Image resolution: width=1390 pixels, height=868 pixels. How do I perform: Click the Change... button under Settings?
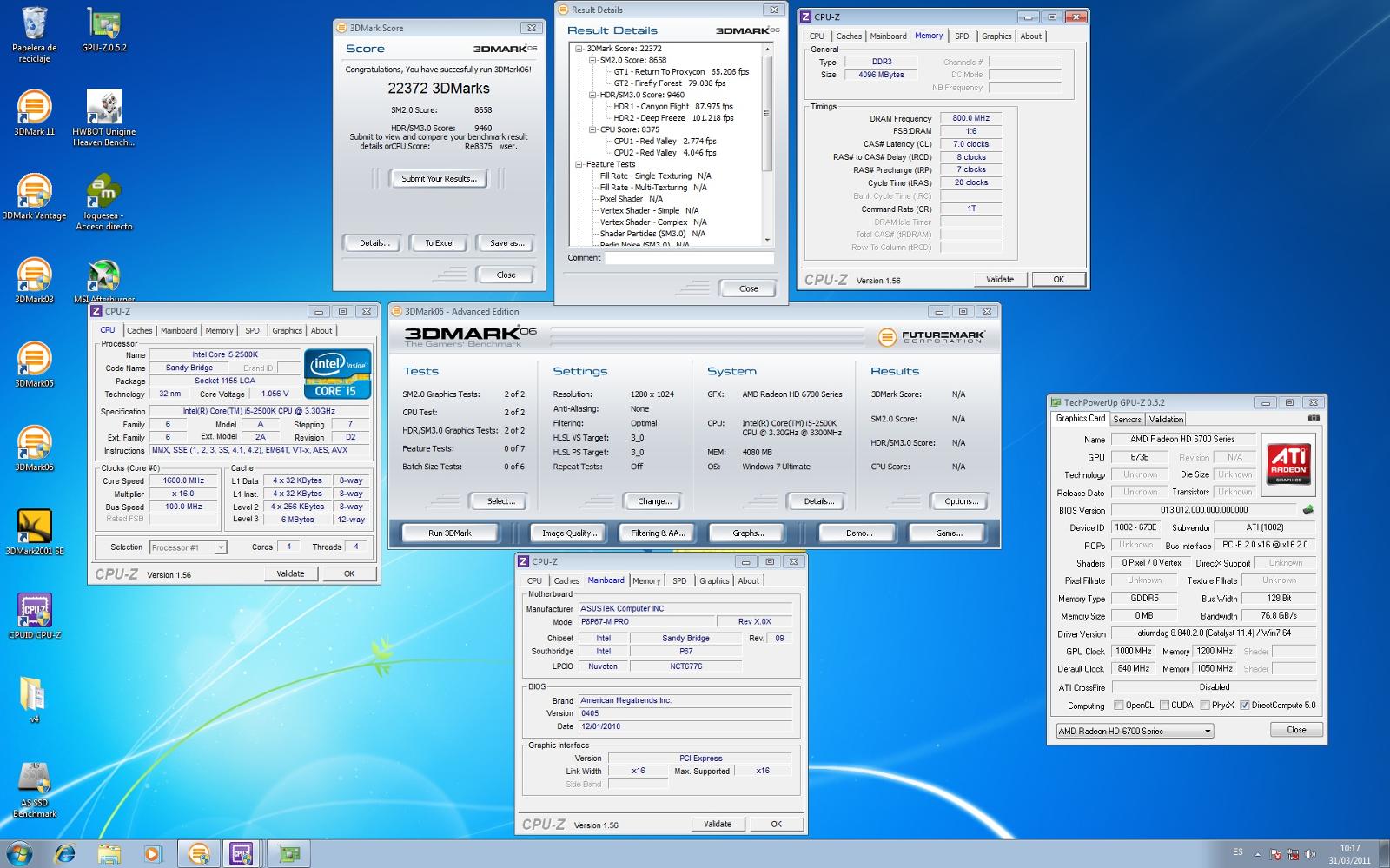[x=654, y=501]
